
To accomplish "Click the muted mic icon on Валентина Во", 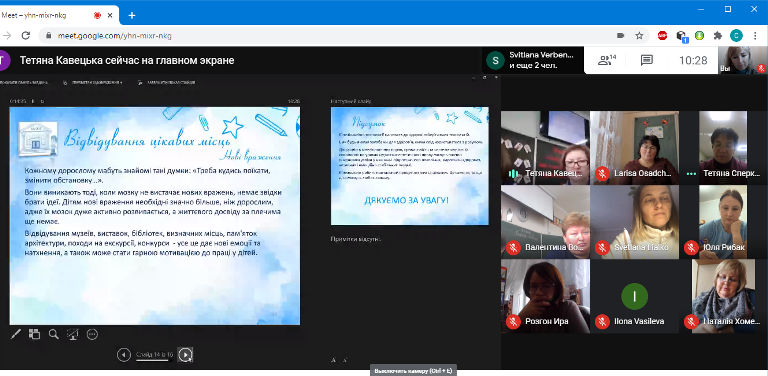I will coord(513,248).
